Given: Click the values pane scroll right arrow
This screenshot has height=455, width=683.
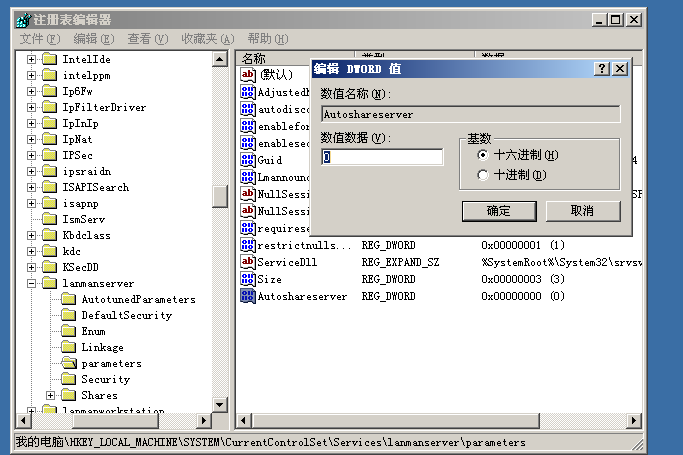Looking at the screenshot, I should click(x=634, y=421).
